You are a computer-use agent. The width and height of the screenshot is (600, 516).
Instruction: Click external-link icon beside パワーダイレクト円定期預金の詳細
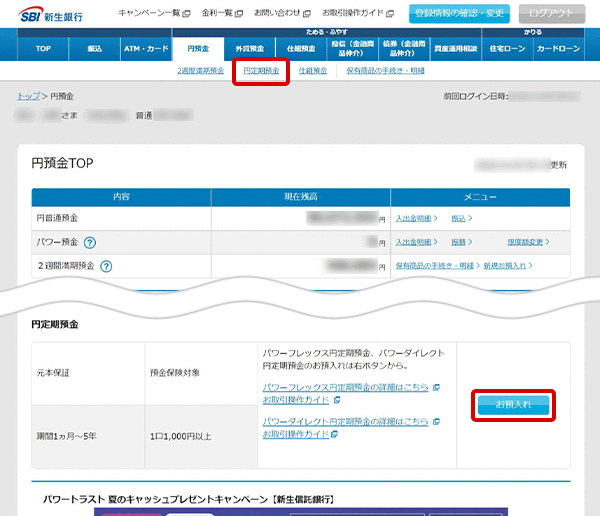point(436,421)
